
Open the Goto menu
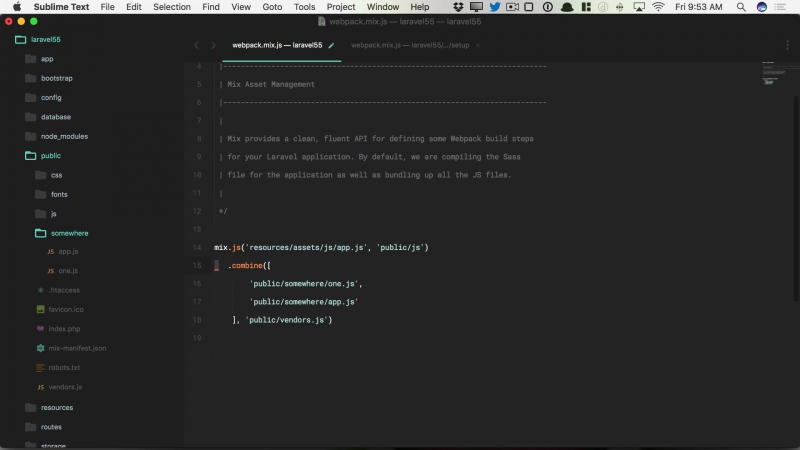point(272,7)
